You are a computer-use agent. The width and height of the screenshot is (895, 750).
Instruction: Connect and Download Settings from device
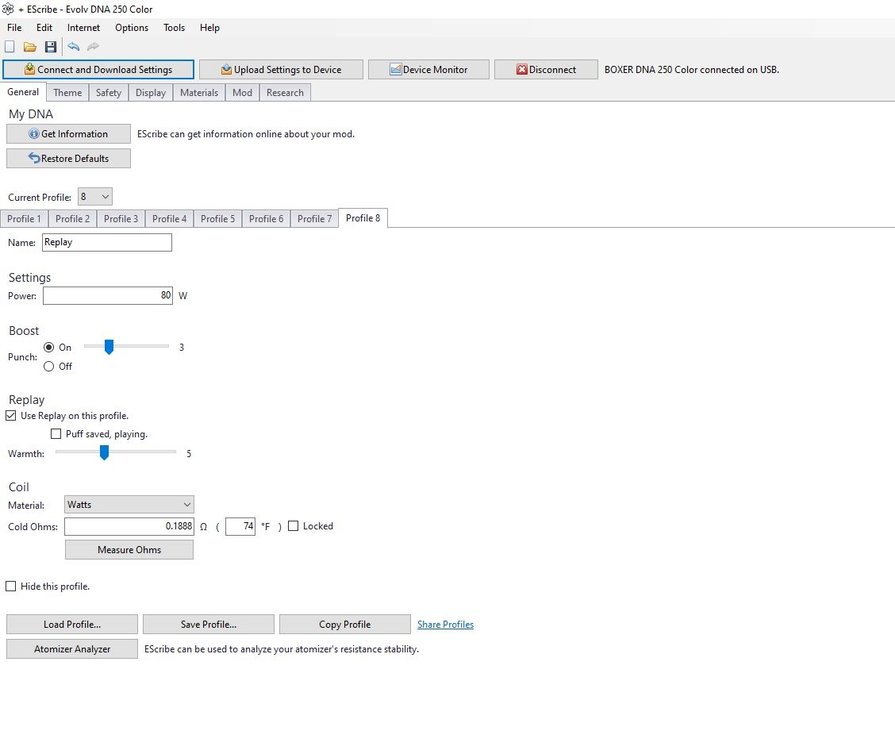[x=98, y=70]
